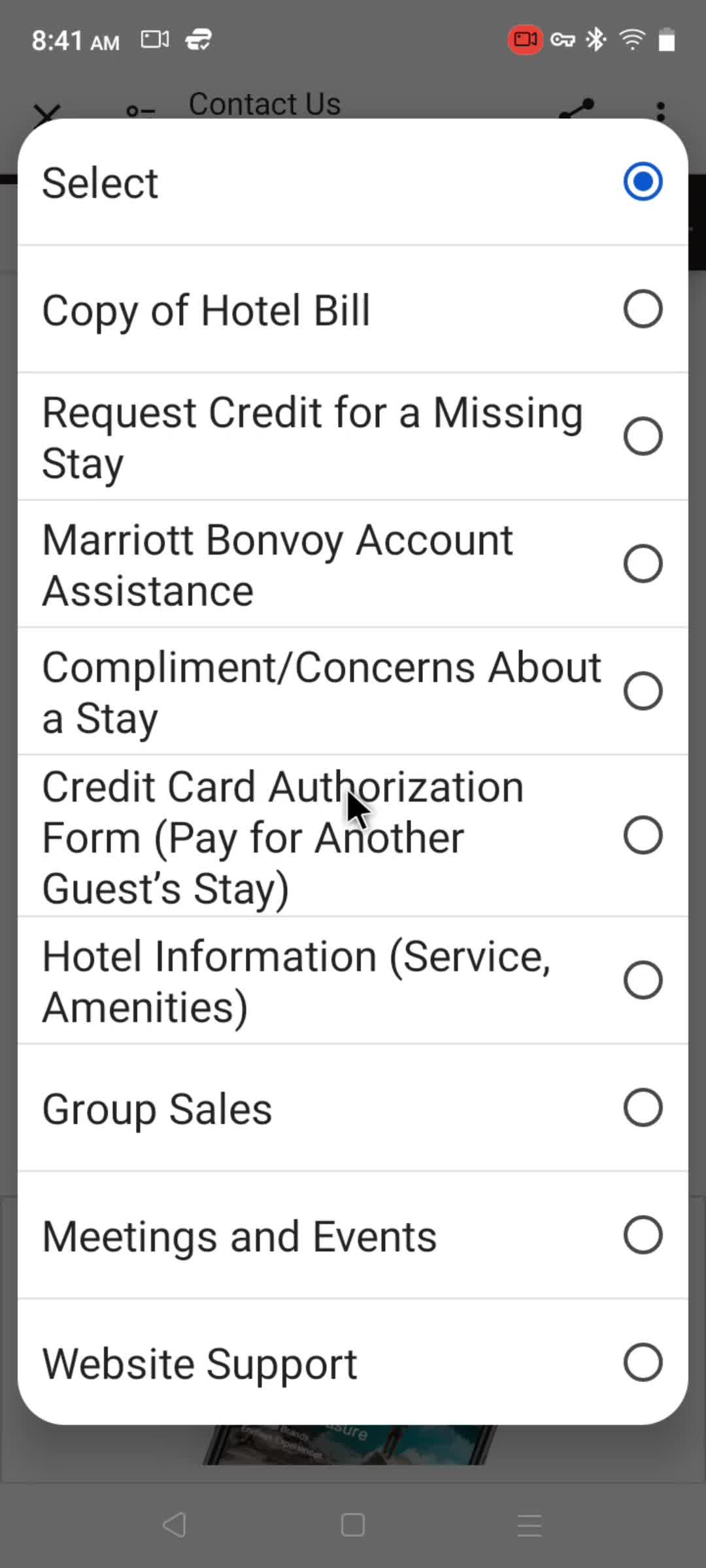
Task: Select Marriott Bonvoy Account Assistance option
Action: click(353, 564)
